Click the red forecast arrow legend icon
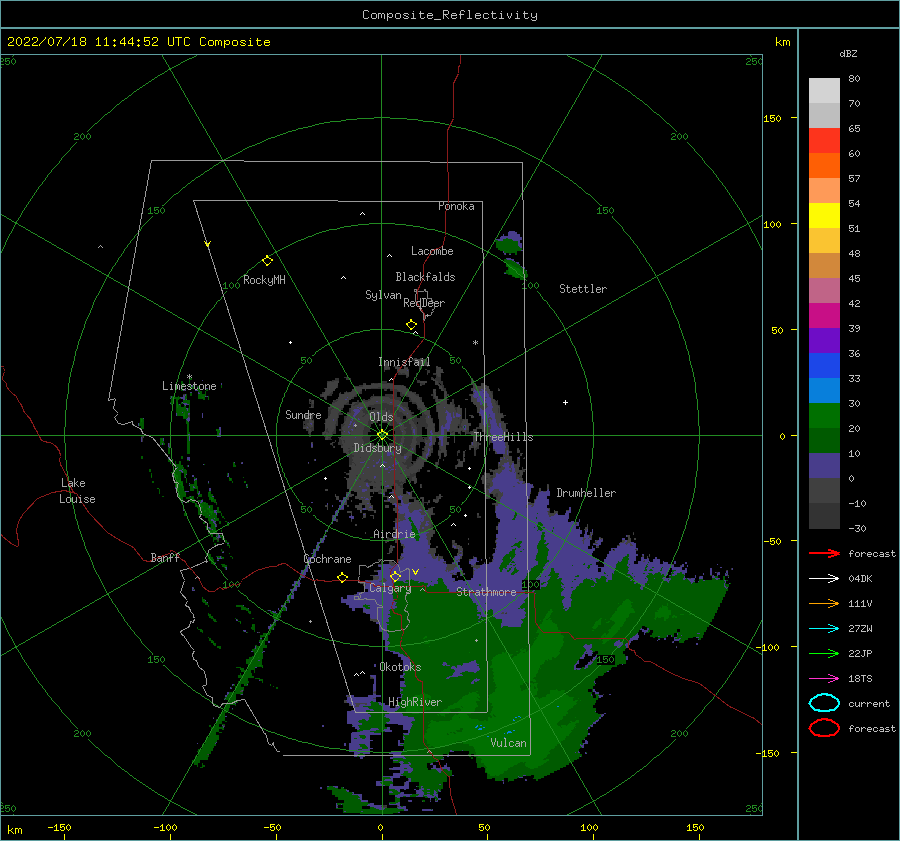Viewport: 900px width, 841px height. click(x=824, y=553)
